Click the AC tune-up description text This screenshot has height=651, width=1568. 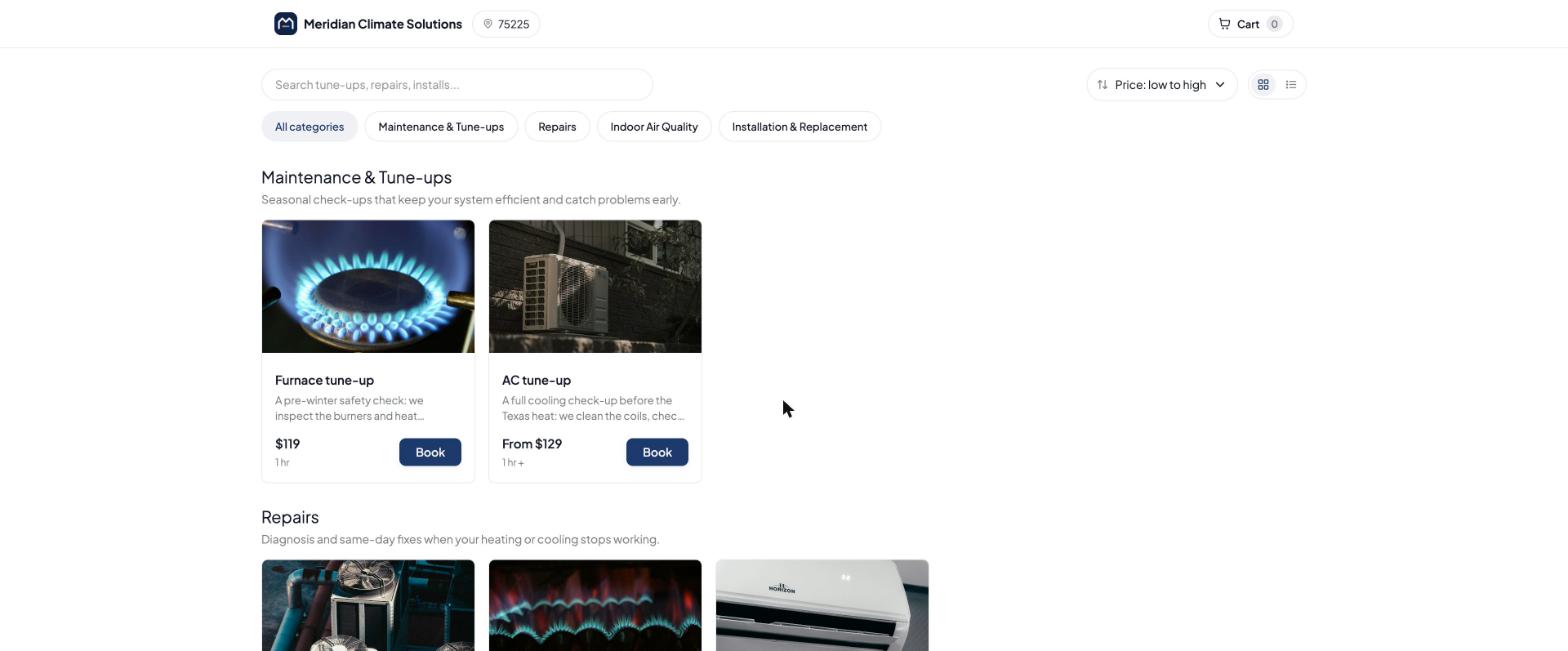point(593,408)
